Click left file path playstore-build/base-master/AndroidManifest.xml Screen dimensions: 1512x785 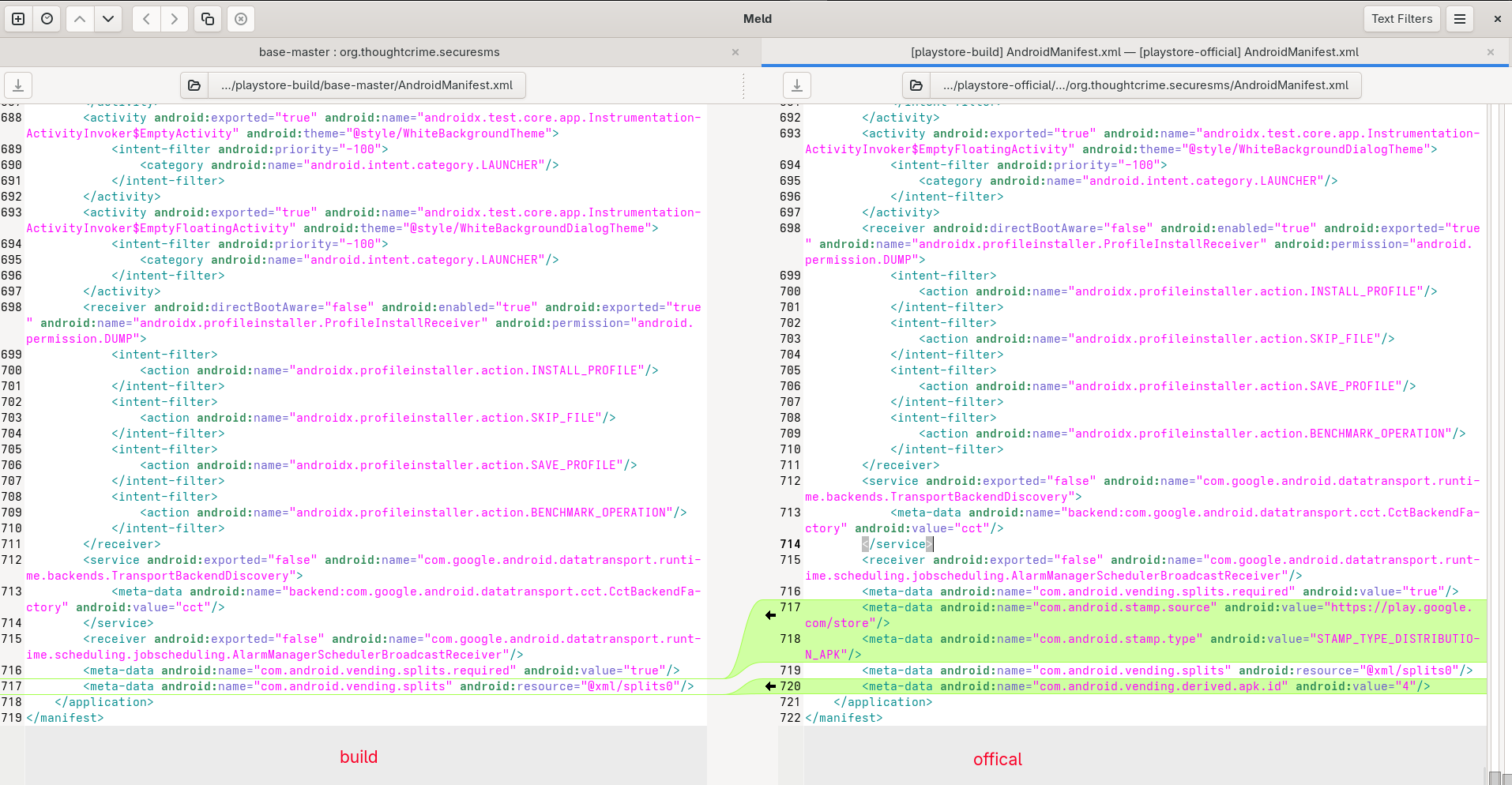click(367, 85)
